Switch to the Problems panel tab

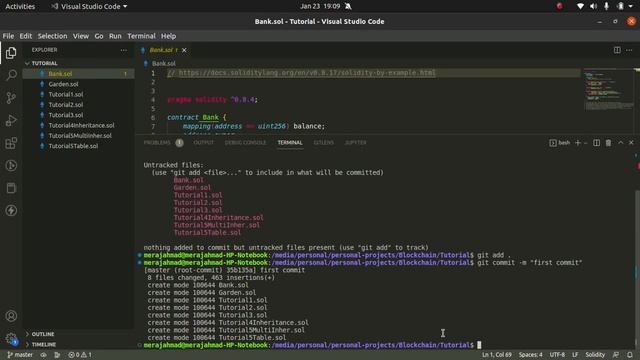pyautogui.click(x=157, y=143)
